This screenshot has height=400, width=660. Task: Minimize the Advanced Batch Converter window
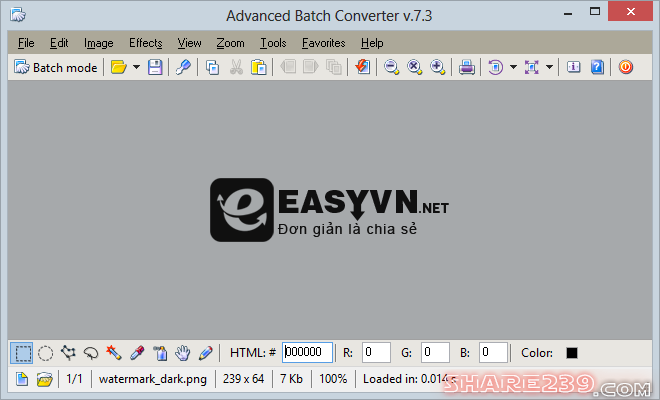(x=568, y=13)
